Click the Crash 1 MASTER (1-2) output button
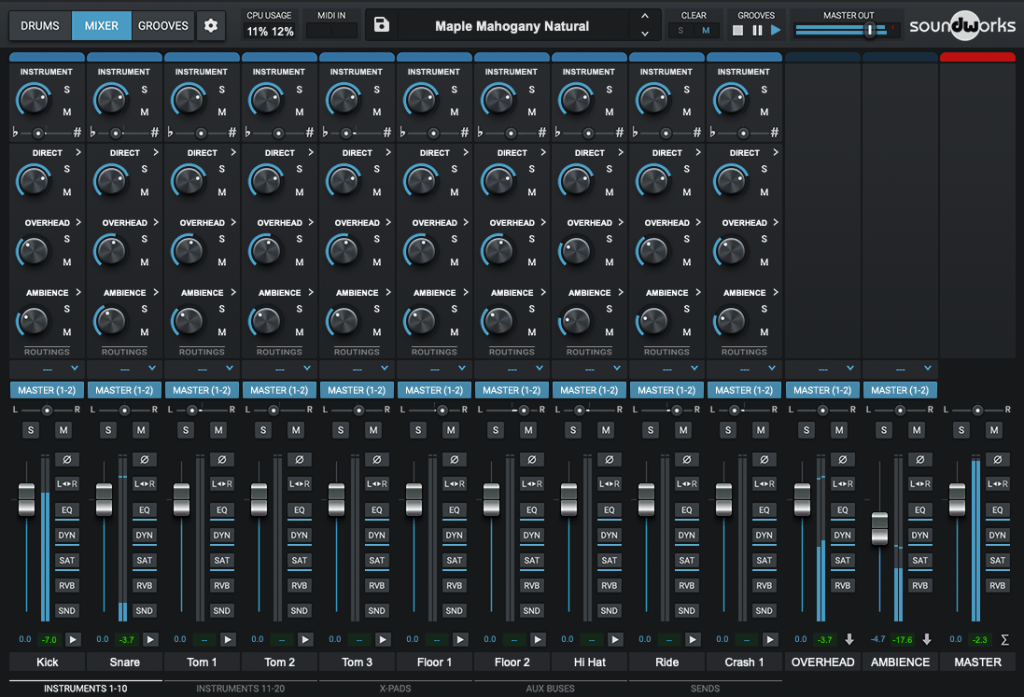The width and height of the screenshot is (1024, 697). pyautogui.click(x=744, y=390)
